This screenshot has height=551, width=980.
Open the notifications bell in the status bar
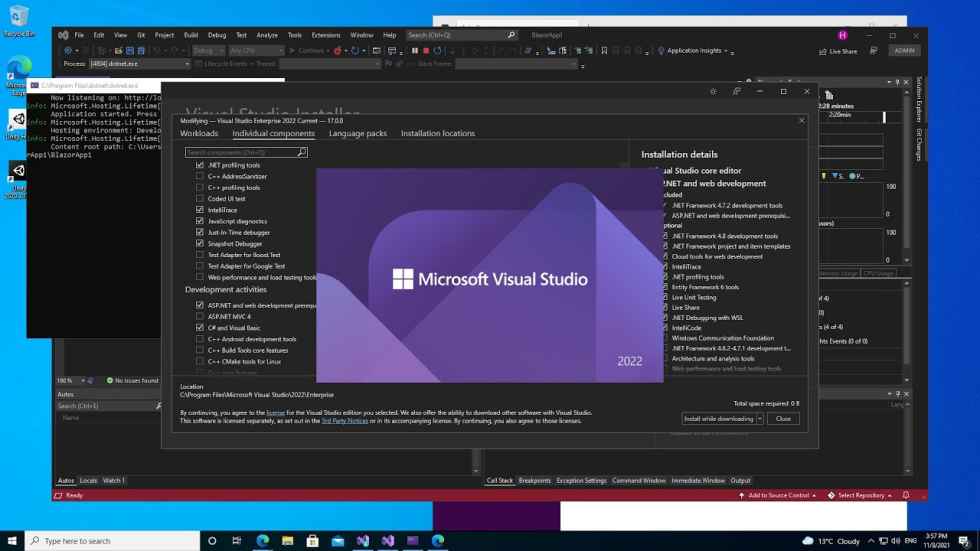tap(906, 495)
